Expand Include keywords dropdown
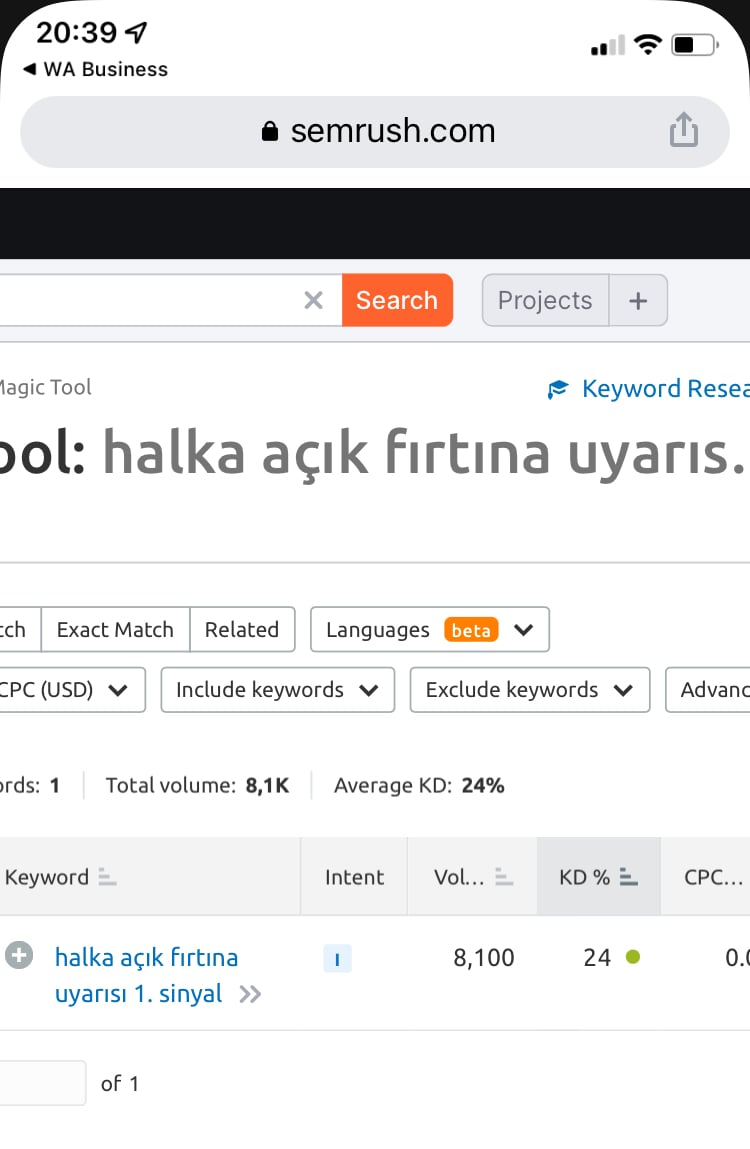 click(277, 690)
